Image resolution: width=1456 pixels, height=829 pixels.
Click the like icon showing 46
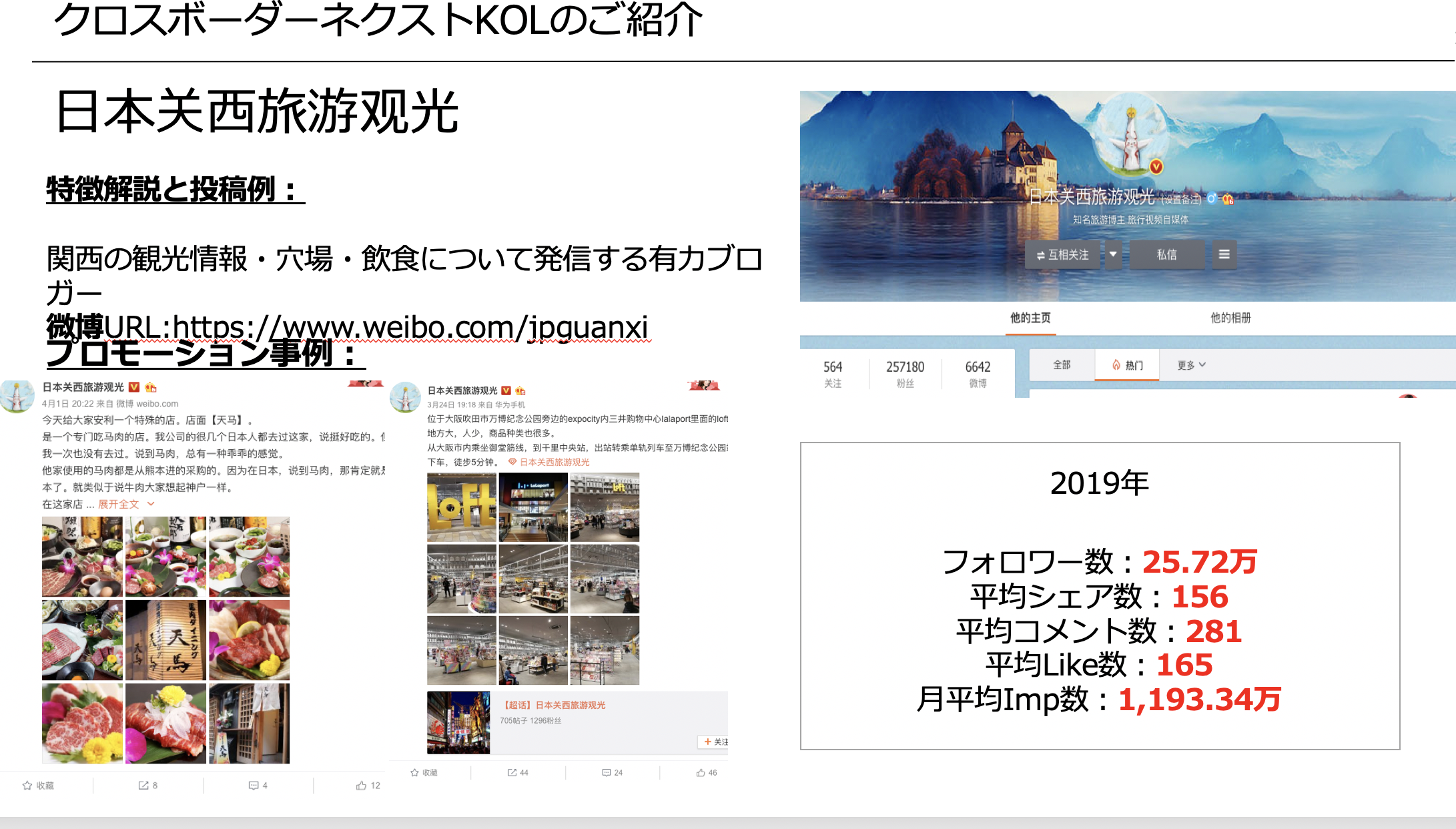pyautogui.click(x=707, y=773)
